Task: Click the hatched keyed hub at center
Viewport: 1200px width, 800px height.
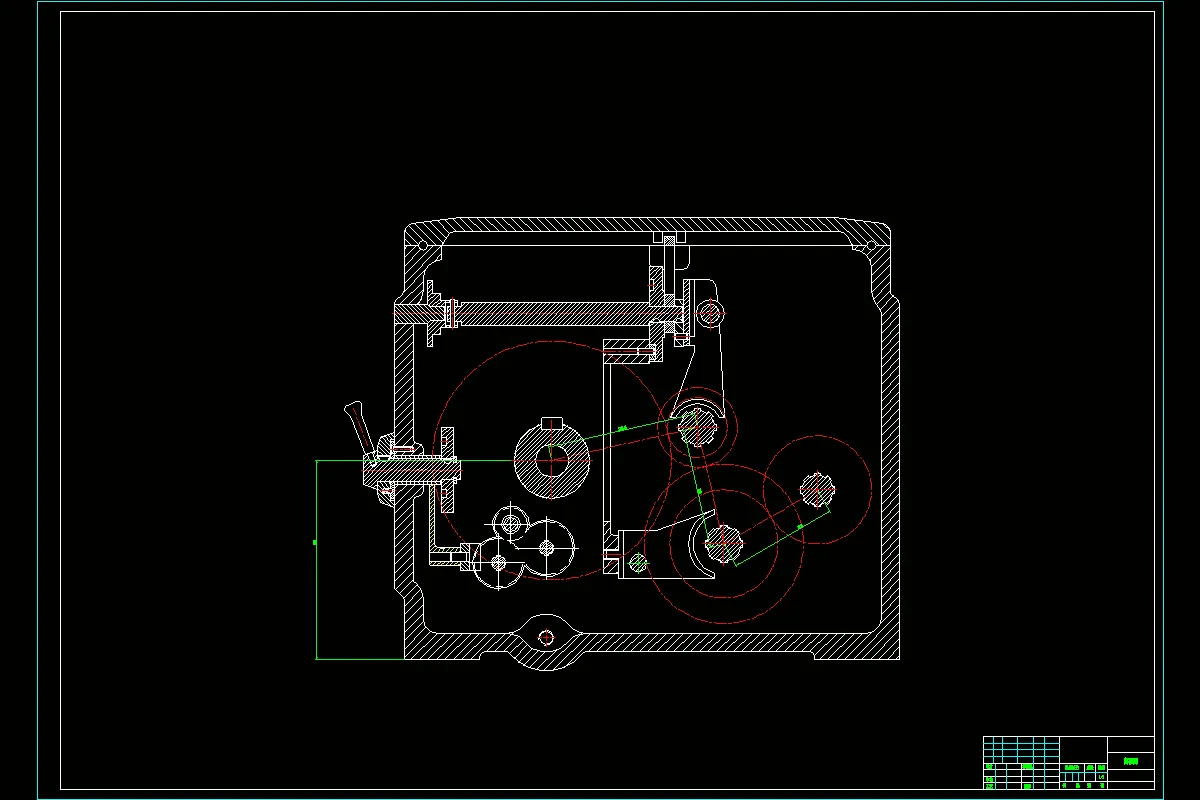Action: (551, 461)
